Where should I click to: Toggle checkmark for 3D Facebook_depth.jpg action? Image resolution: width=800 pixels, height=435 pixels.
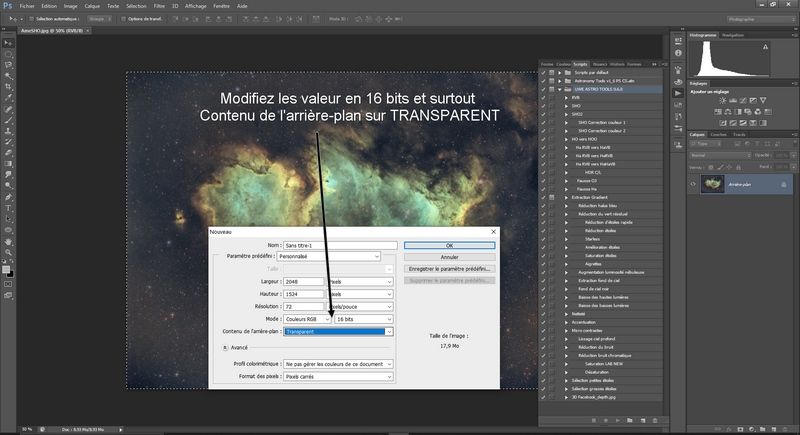pyautogui.click(x=543, y=397)
